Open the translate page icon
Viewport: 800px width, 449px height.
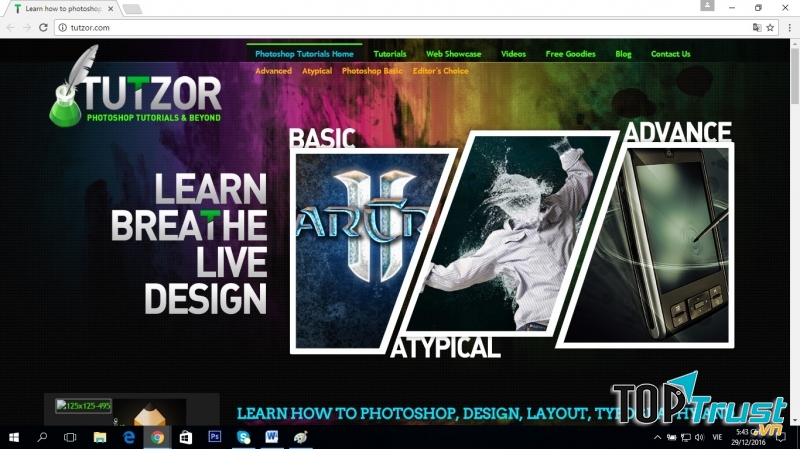tap(757, 28)
